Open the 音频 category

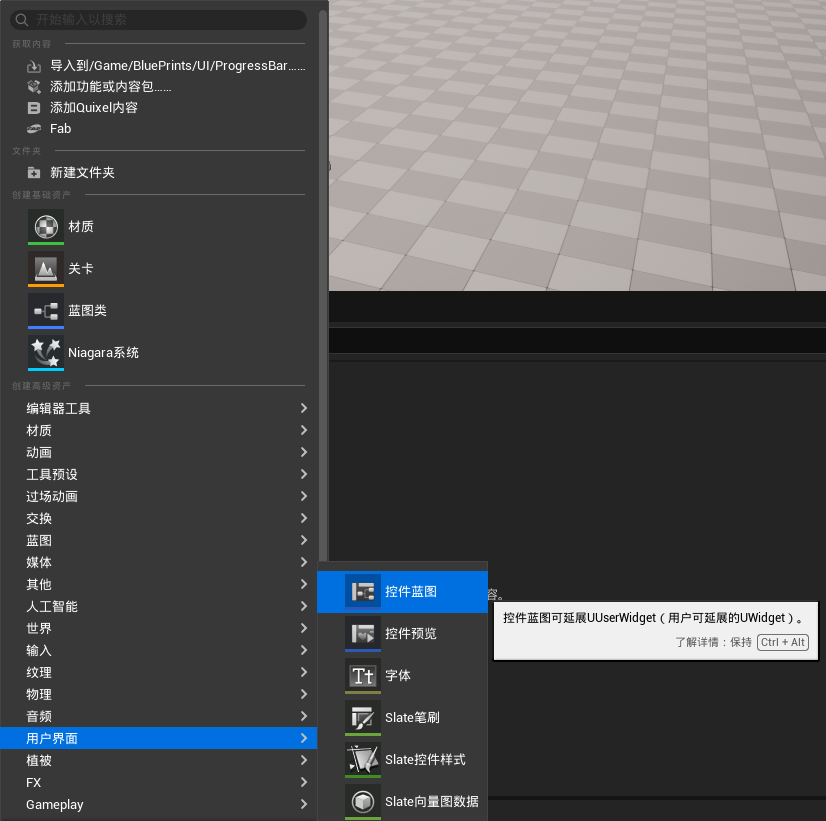(x=159, y=716)
